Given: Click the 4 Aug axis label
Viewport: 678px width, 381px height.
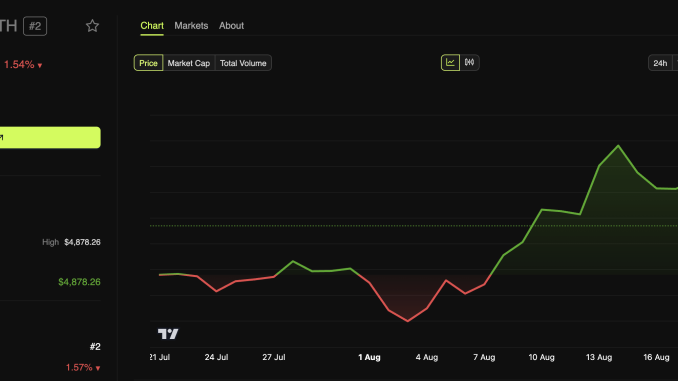Looking at the screenshot, I should pos(427,357).
